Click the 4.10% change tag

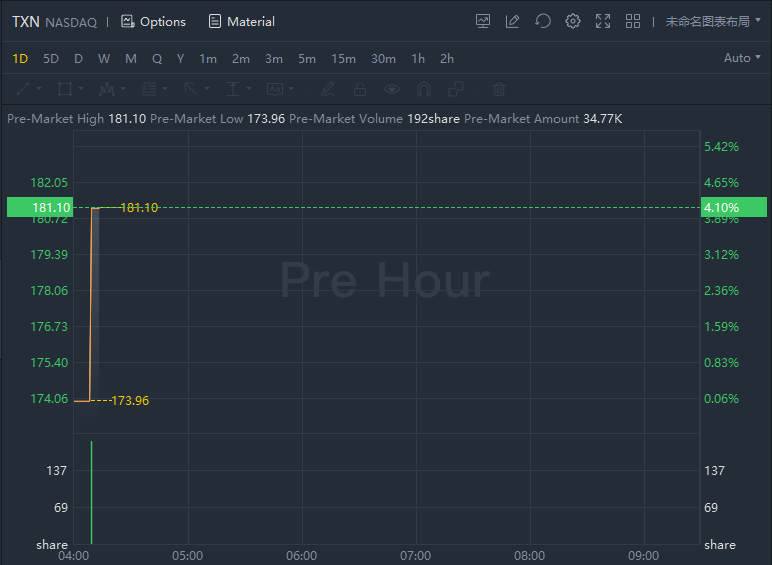pyautogui.click(x=734, y=207)
